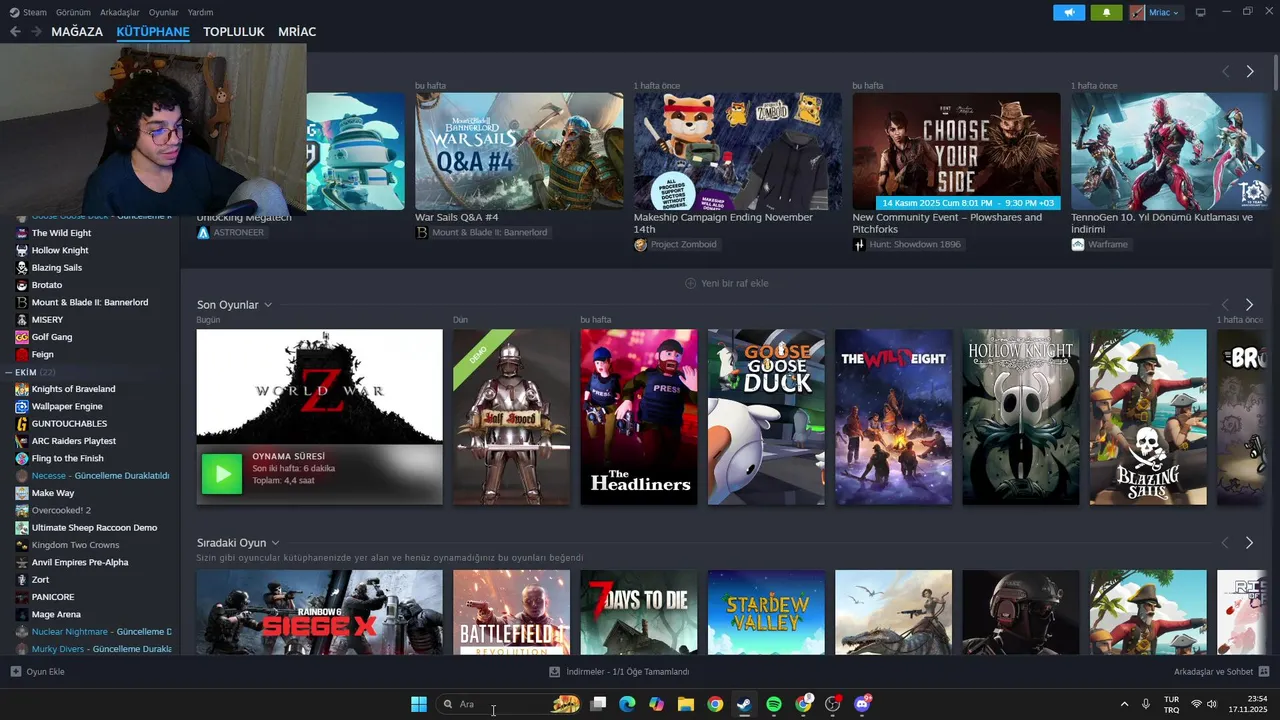The width and height of the screenshot is (1280, 720).
Task: Click the Hunt: Showdown 1896 tag
Action: pyautogui.click(x=907, y=244)
